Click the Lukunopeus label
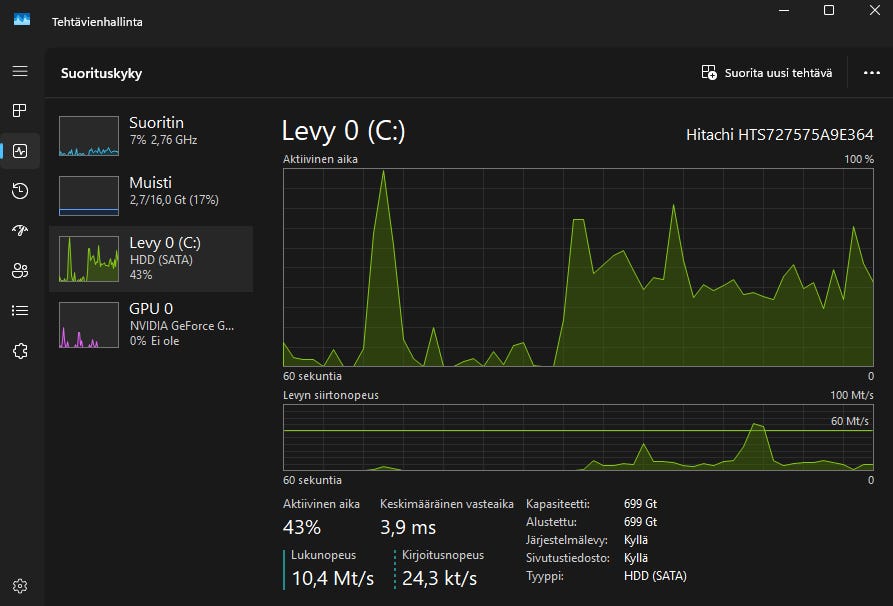Viewport: 893px width, 606px height. (x=323, y=555)
